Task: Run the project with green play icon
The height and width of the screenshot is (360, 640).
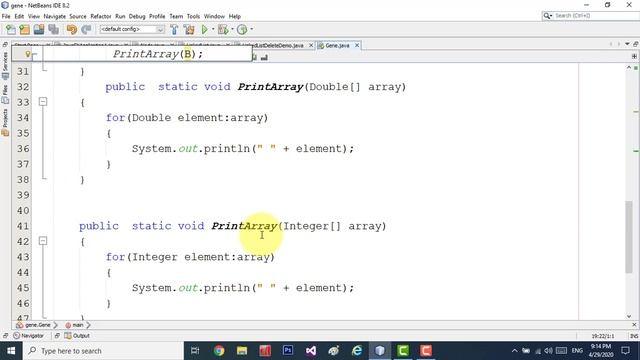Action: [x=205, y=29]
